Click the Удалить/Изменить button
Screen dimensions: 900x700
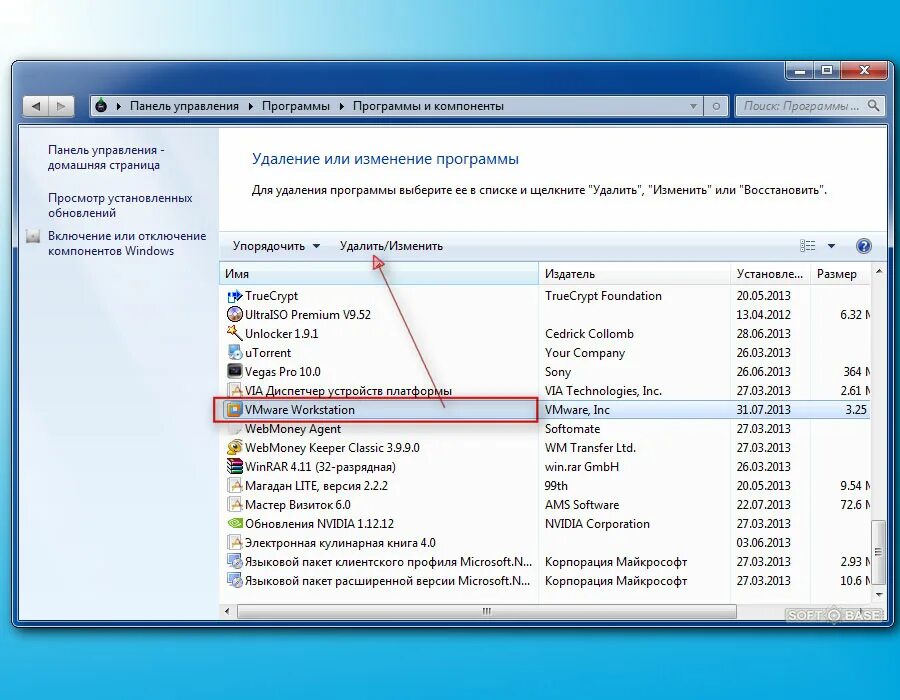click(x=391, y=244)
